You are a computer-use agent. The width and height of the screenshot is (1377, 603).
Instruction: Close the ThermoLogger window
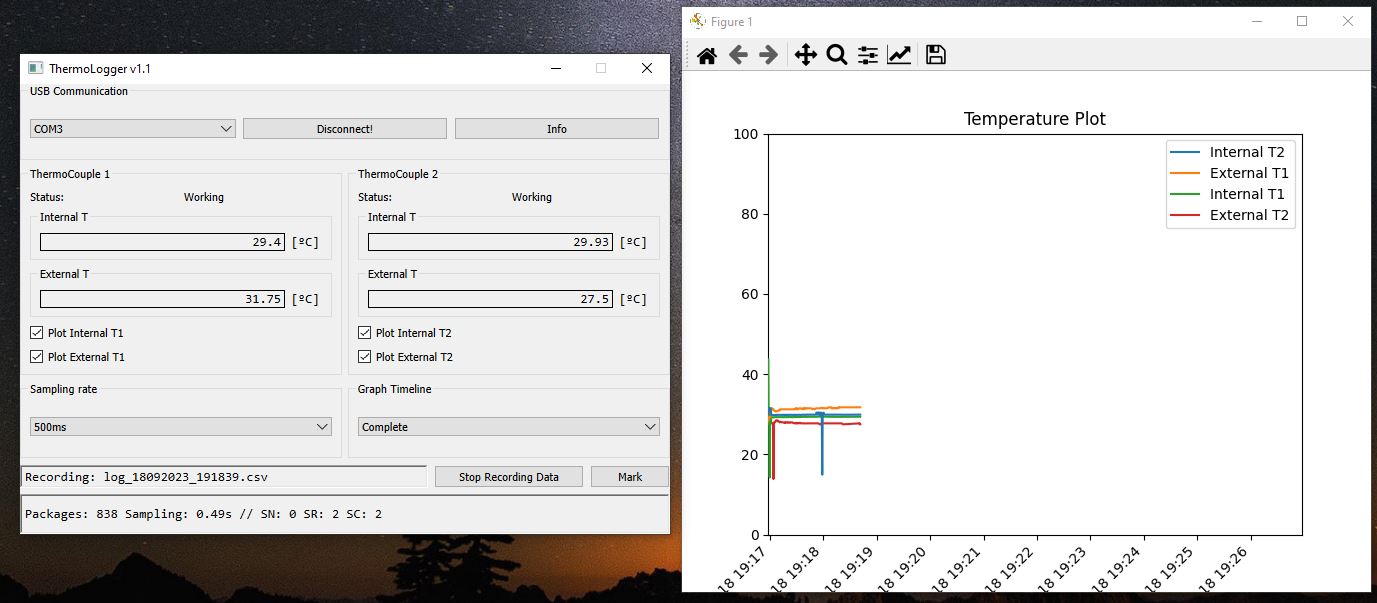click(x=647, y=68)
